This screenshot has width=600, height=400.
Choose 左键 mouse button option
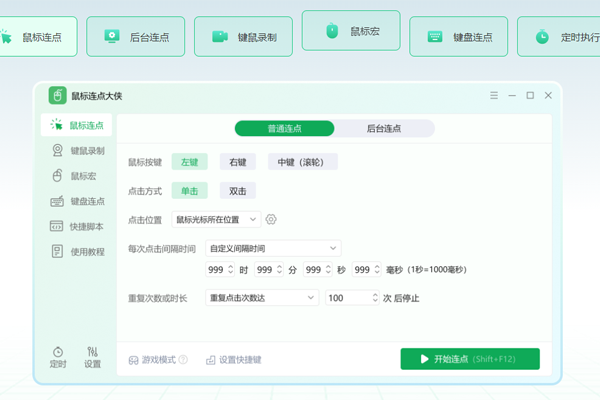[189, 162]
